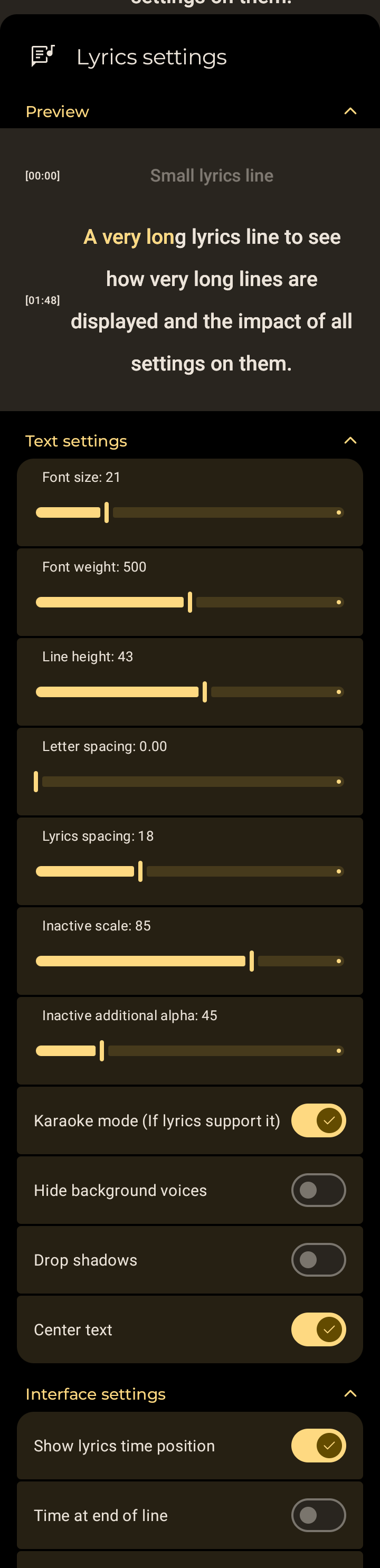Viewport: 380px width, 1568px height.
Task: Collapse the Preview section chevron
Action: click(x=350, y=111)
